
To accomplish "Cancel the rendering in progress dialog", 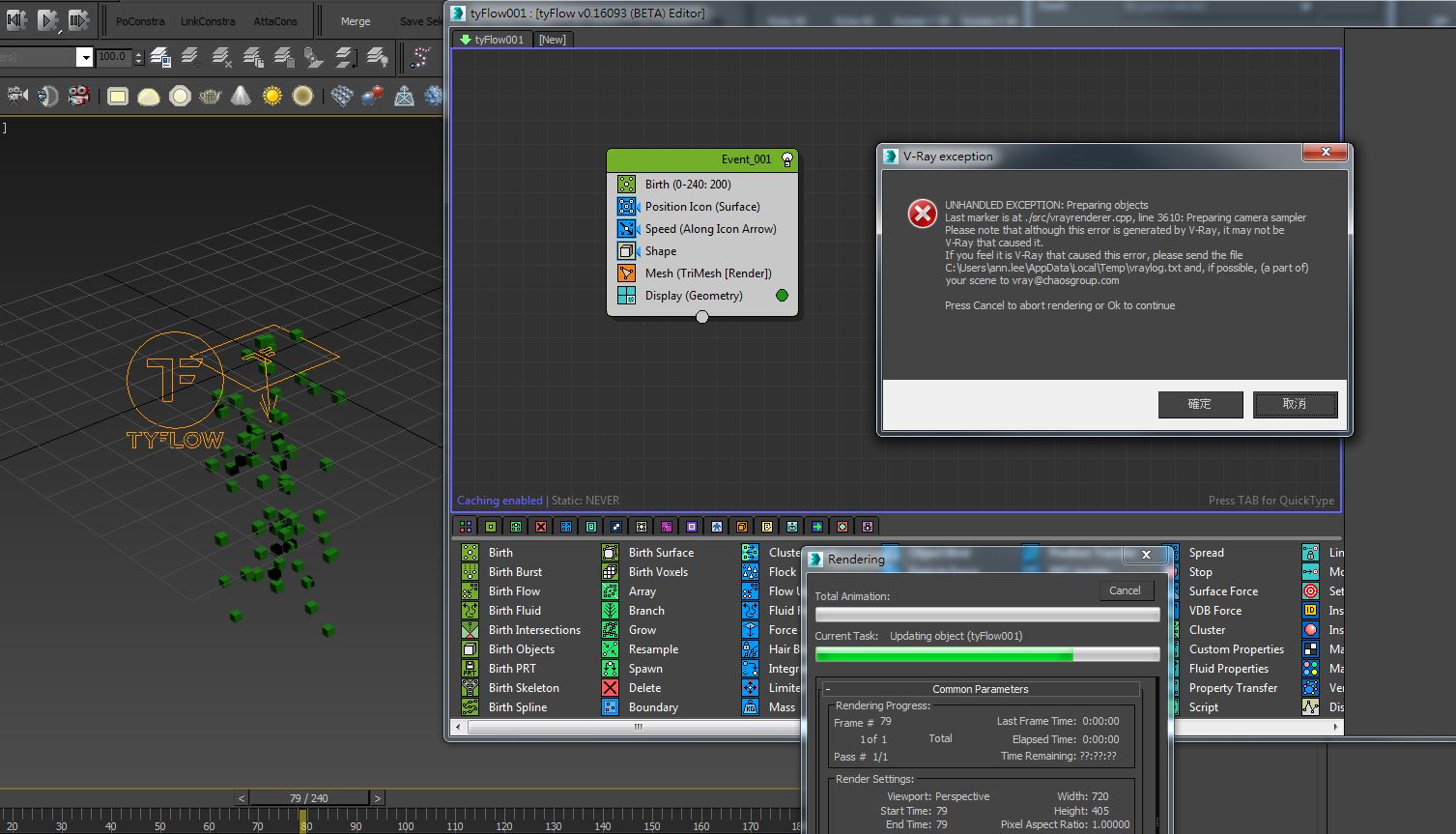I will 1124,590.
